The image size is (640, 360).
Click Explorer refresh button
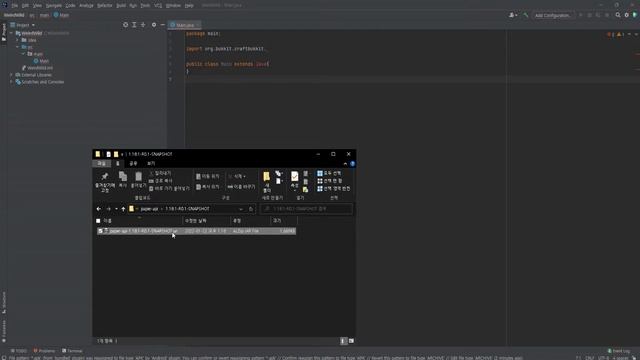[251, 209]
